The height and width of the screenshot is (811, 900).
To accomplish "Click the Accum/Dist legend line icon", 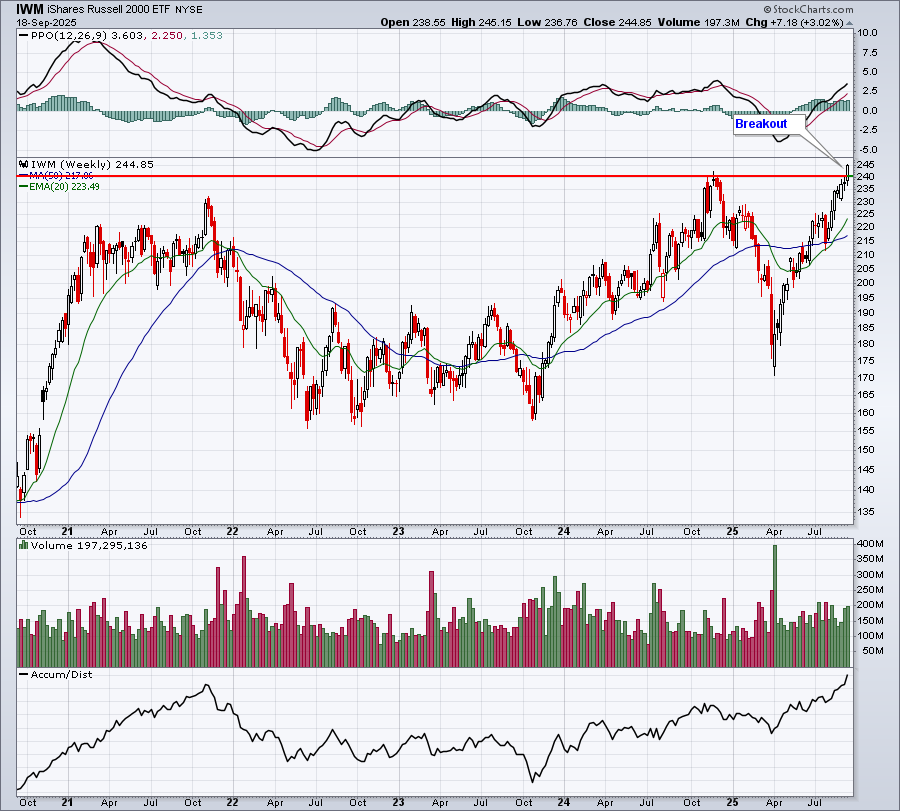I will tap(24, 674).
